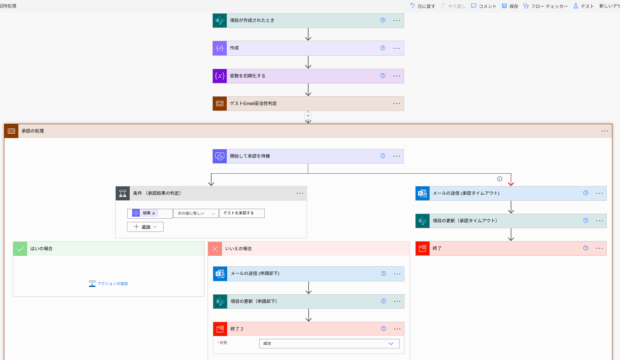Expand the 開始して承認を待機 action card
This screenshot has height=360, width=620.
coord(308,156)
